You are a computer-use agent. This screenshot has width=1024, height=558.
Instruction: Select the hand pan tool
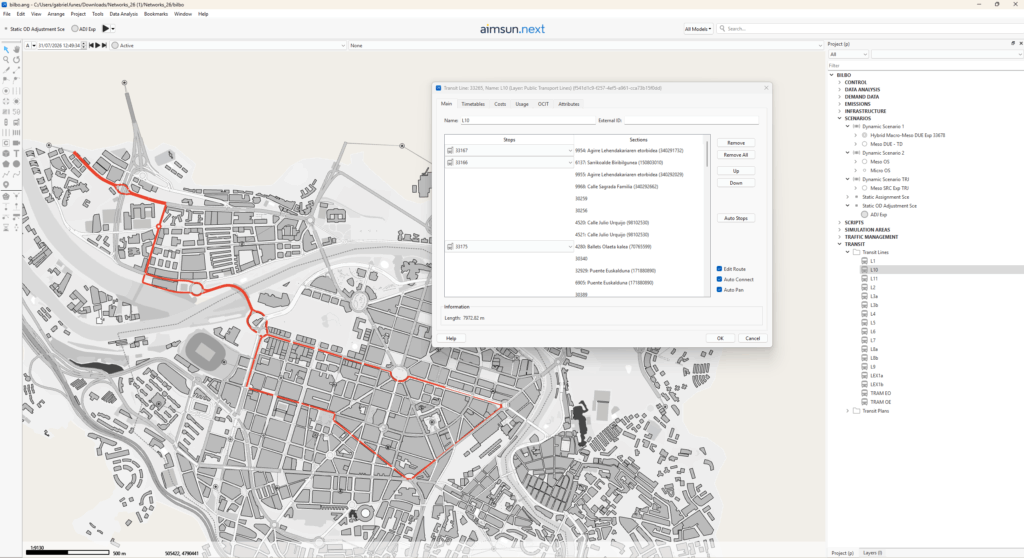tap(16, 49)
